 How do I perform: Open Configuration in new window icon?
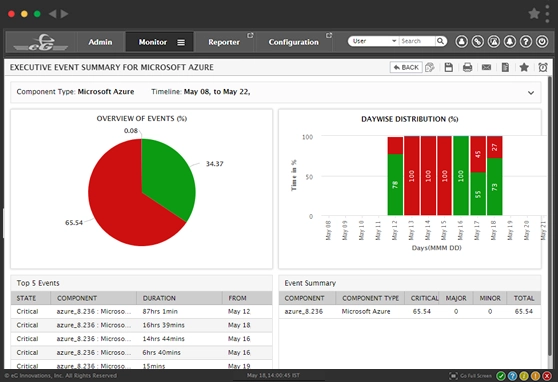(329, 35)
